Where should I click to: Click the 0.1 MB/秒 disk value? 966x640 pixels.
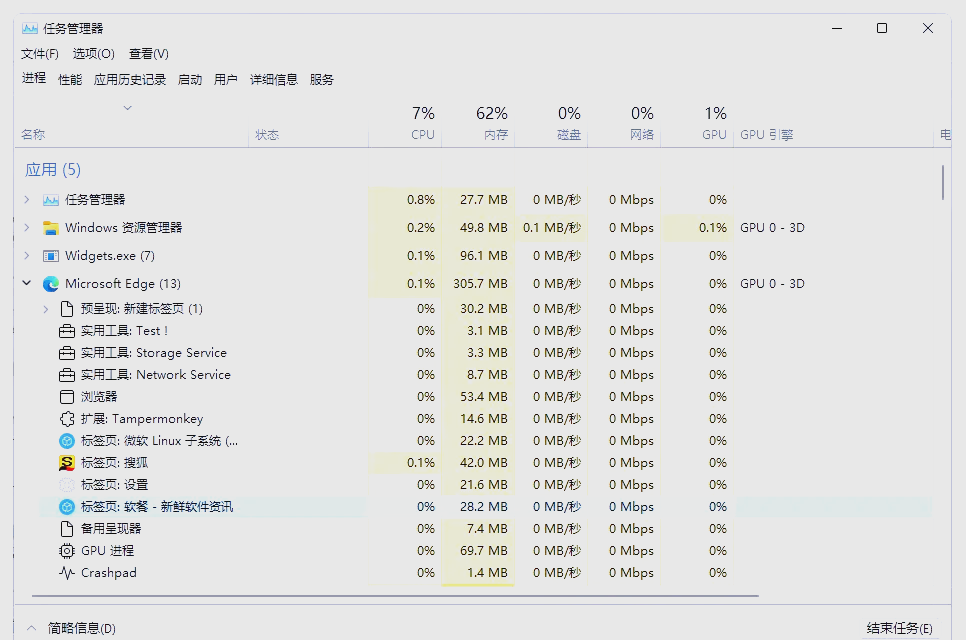[x=552, y=228]
